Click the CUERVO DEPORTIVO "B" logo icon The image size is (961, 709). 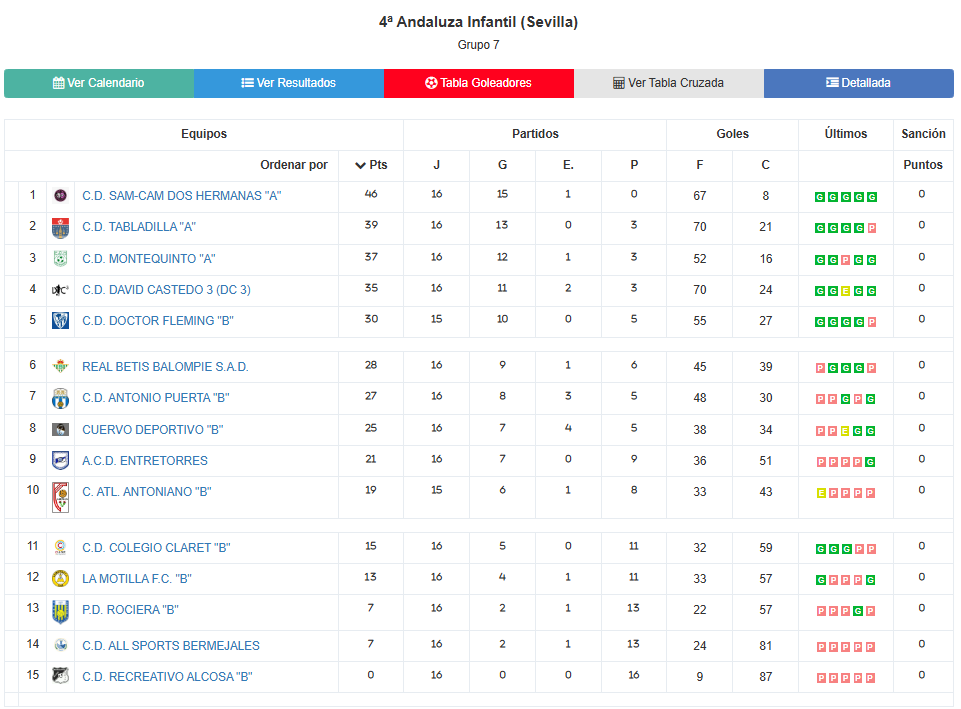(60, 430)
